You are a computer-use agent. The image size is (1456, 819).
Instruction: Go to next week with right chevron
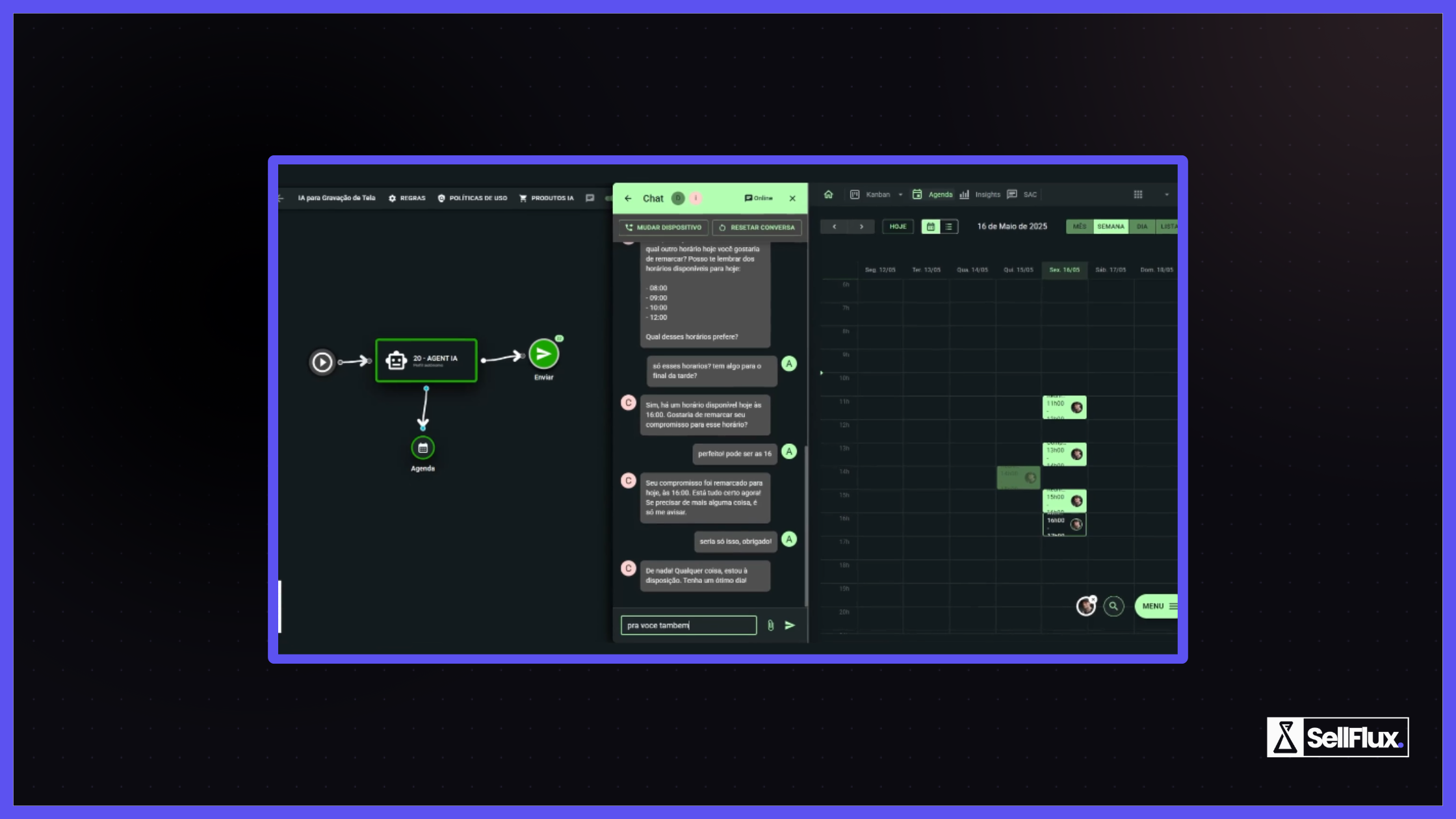(861, 227)
